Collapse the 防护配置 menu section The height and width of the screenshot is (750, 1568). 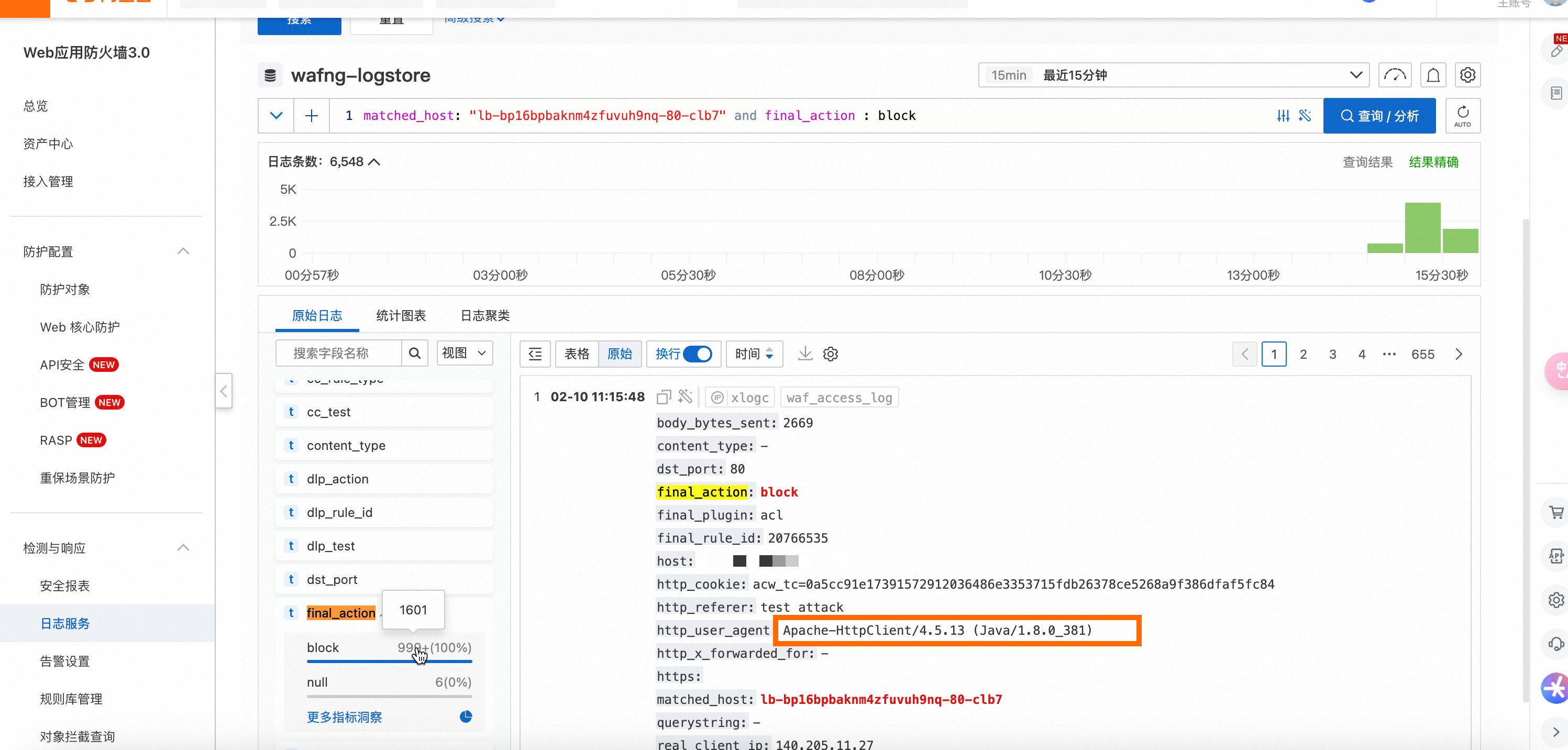pyautogui.click(x=183, y=251)
